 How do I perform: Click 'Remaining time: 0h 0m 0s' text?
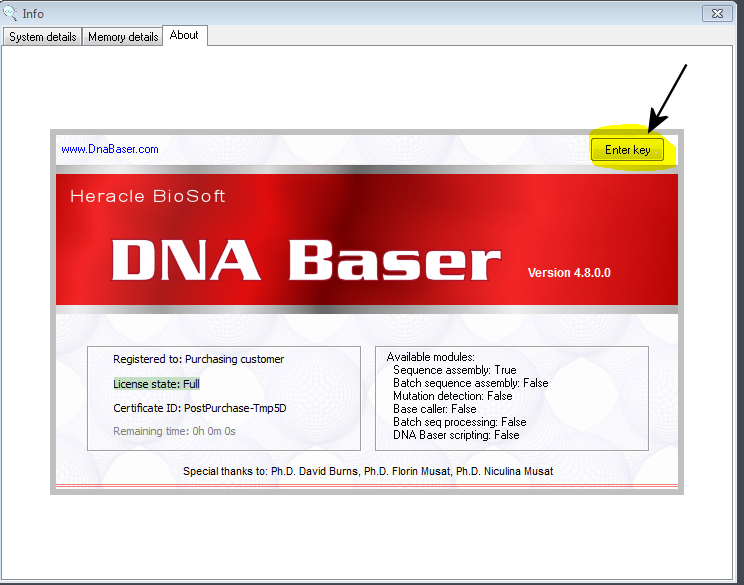(x=174, y=431)
